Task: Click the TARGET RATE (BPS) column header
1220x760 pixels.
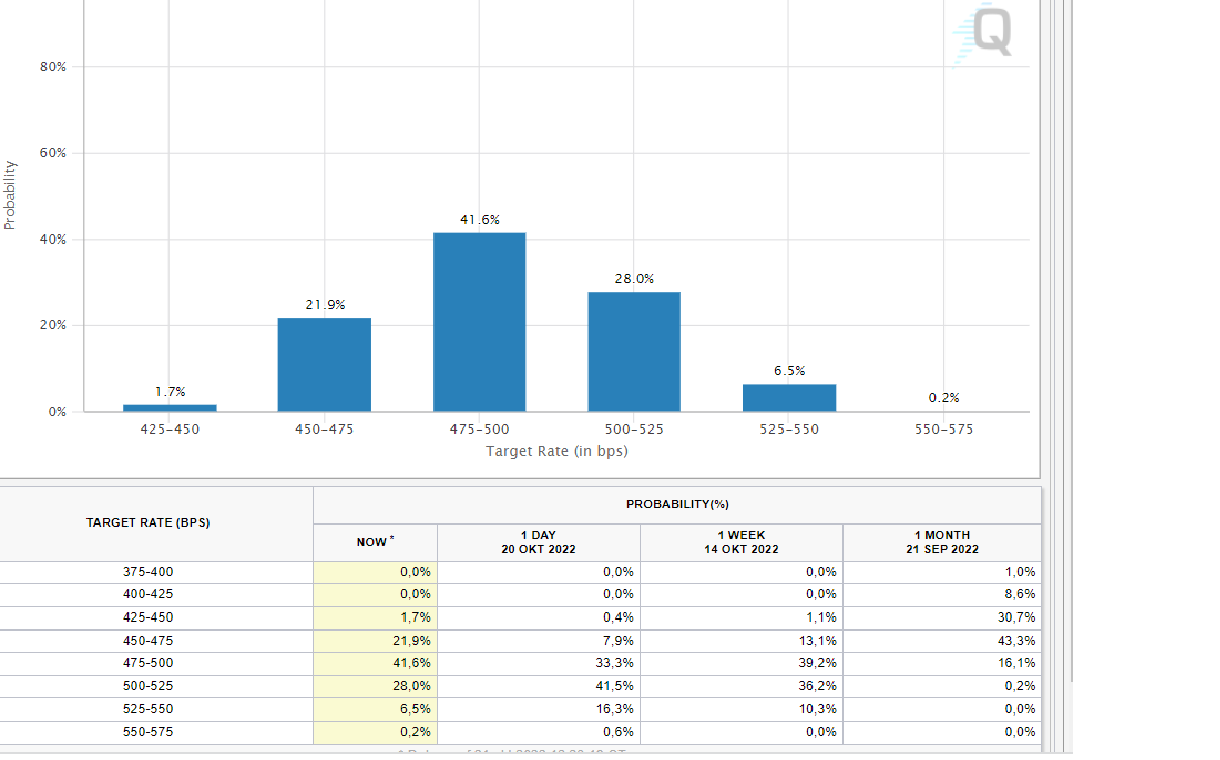Action: [148, 523]
